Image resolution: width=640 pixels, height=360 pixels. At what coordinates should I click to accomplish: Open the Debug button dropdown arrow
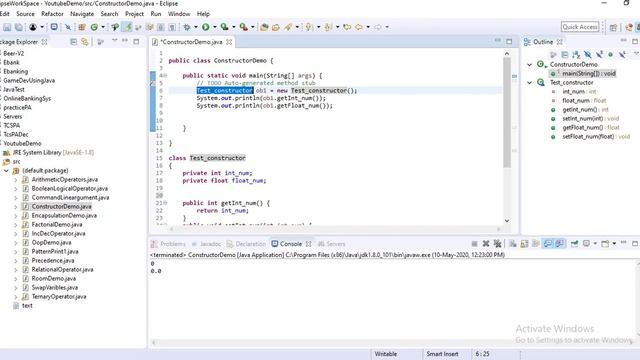[196, 27]
